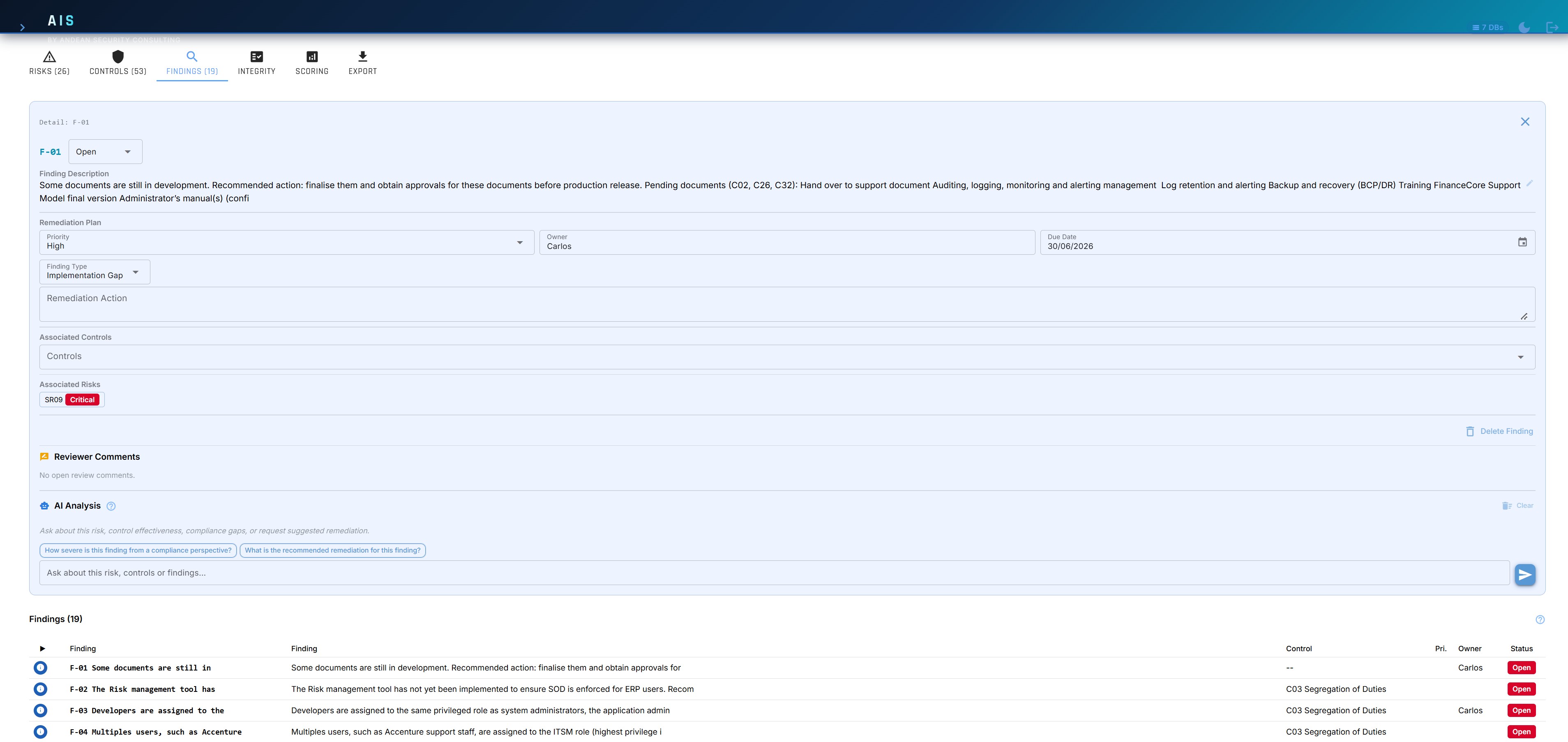Viewport: 1568px width, 742px height.
Task: Open the 7 DBs database selector
Action: click(1487, 28)
